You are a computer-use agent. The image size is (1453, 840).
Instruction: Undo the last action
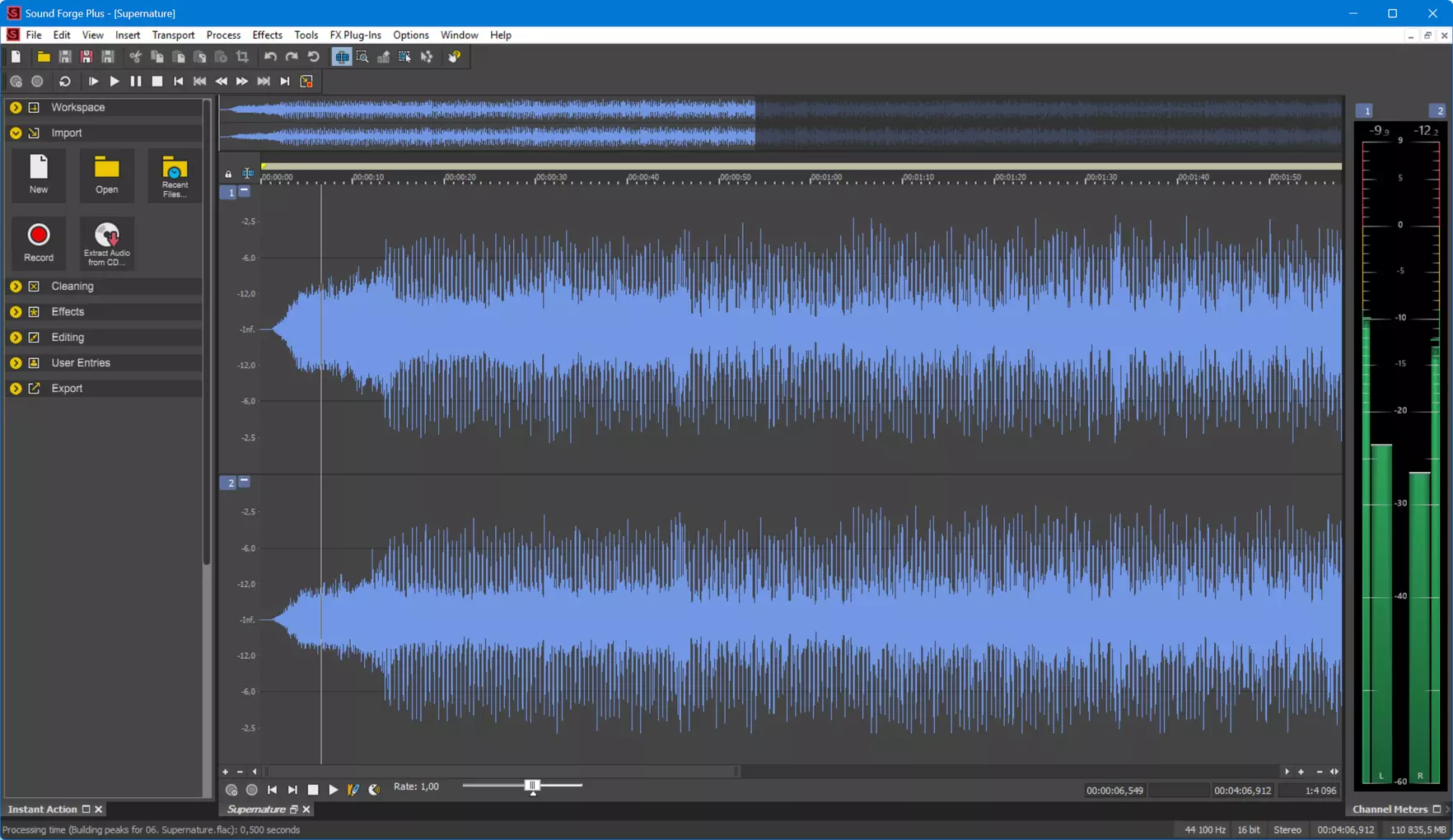tap(270, 57)
